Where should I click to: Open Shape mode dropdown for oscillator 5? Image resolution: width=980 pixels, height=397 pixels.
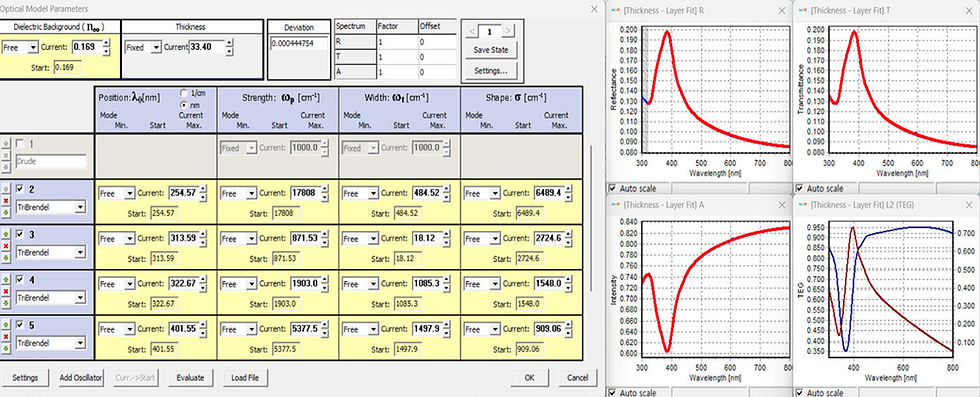tap(482, 329)
